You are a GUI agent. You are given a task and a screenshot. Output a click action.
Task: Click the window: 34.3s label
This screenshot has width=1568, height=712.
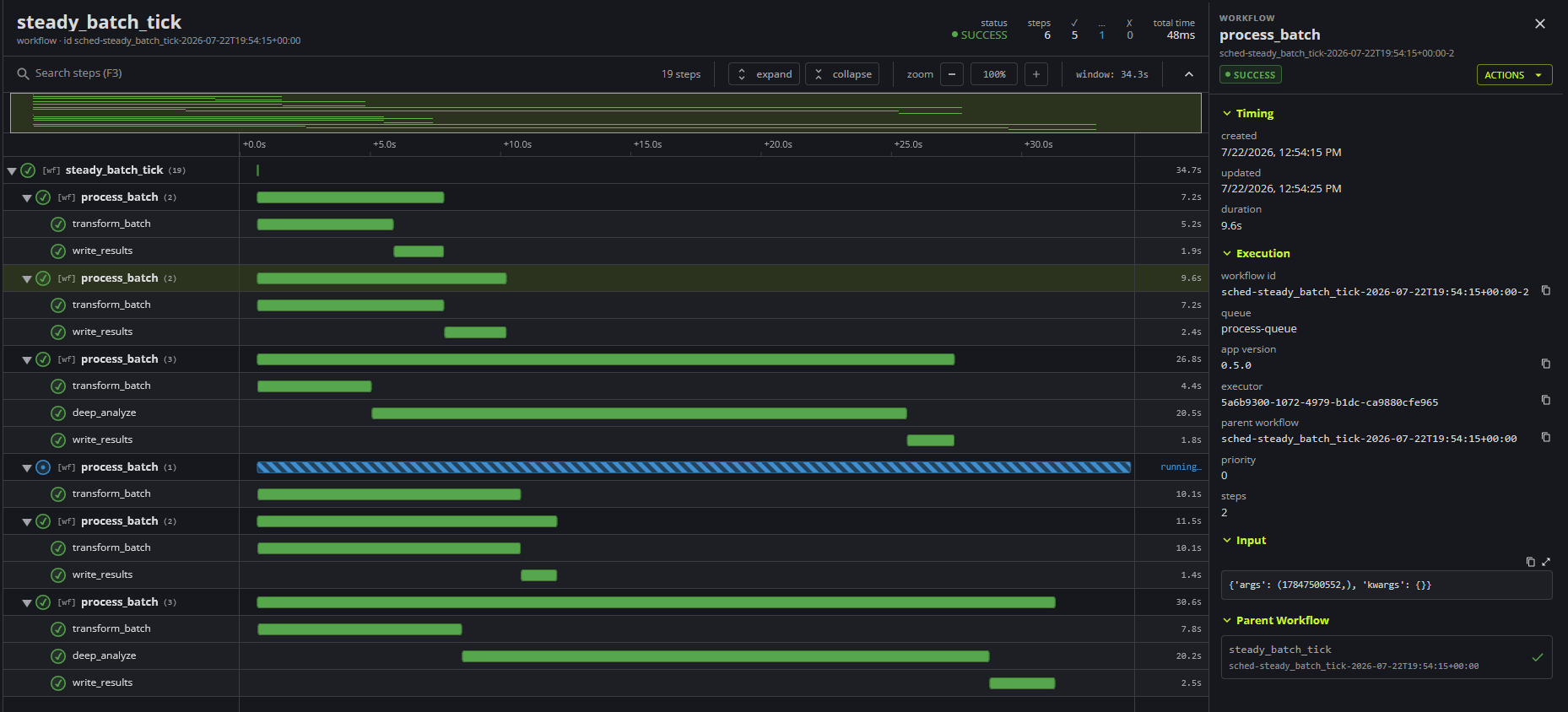[1111, 74]
